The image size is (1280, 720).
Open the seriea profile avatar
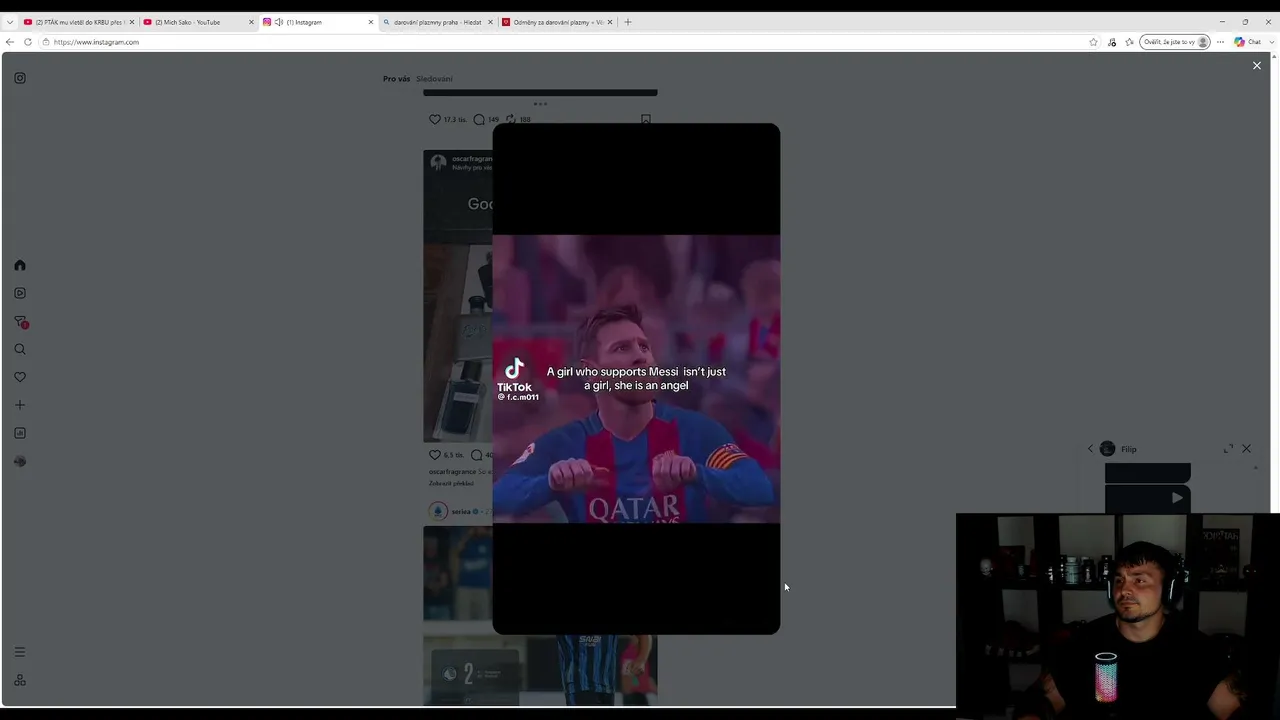point(438,511)
